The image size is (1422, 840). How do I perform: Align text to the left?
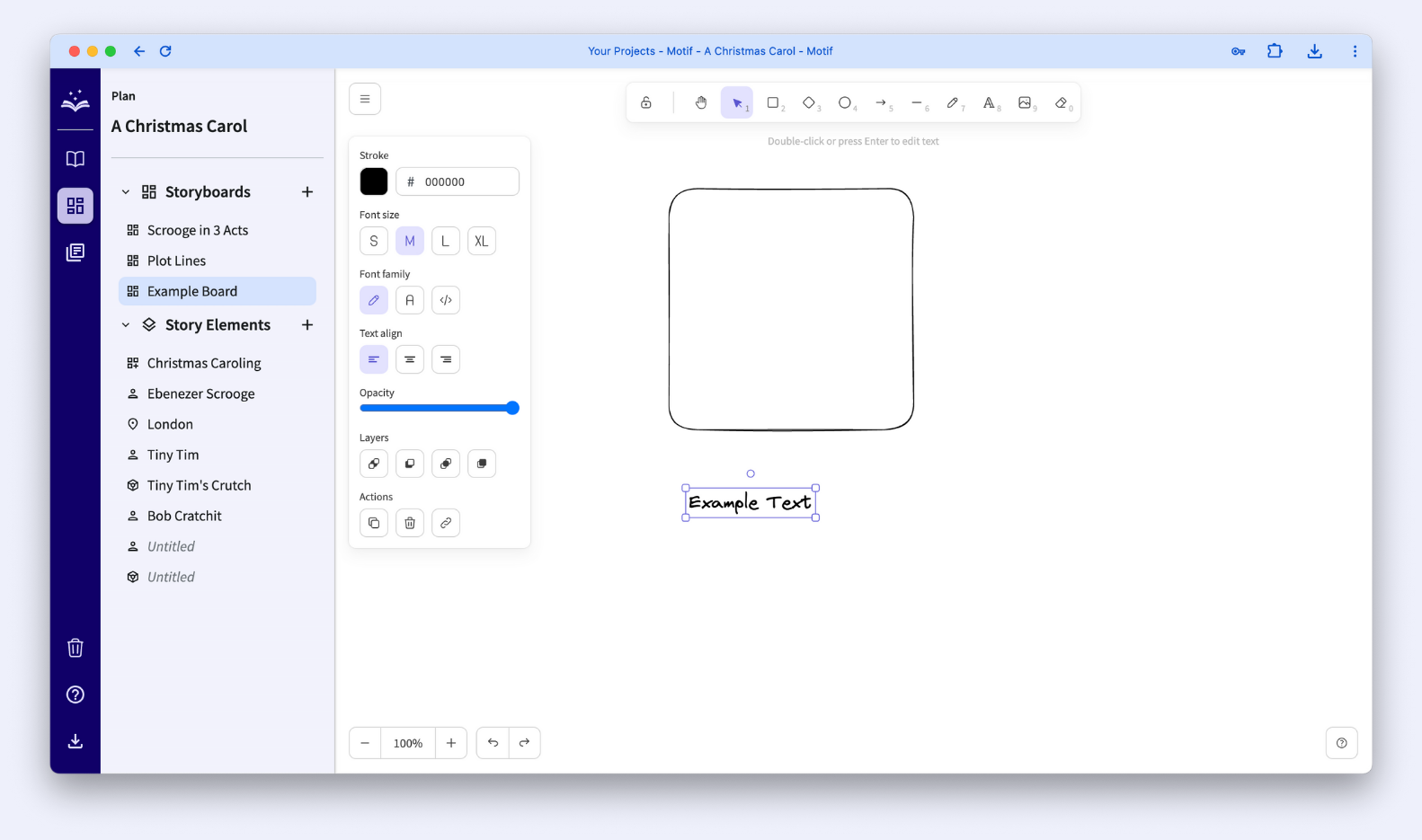click(374, 359)
